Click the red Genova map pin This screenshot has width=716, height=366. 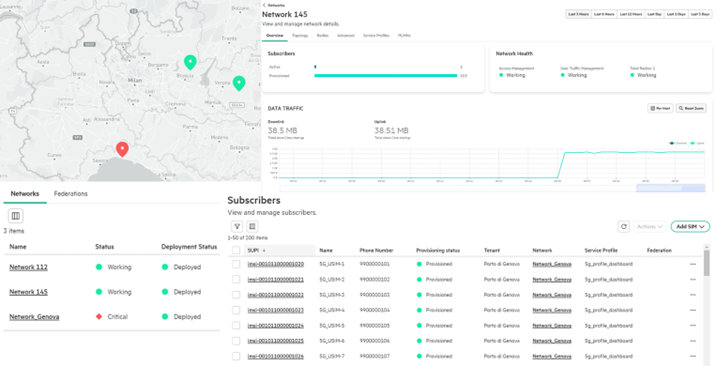[122, 149]
